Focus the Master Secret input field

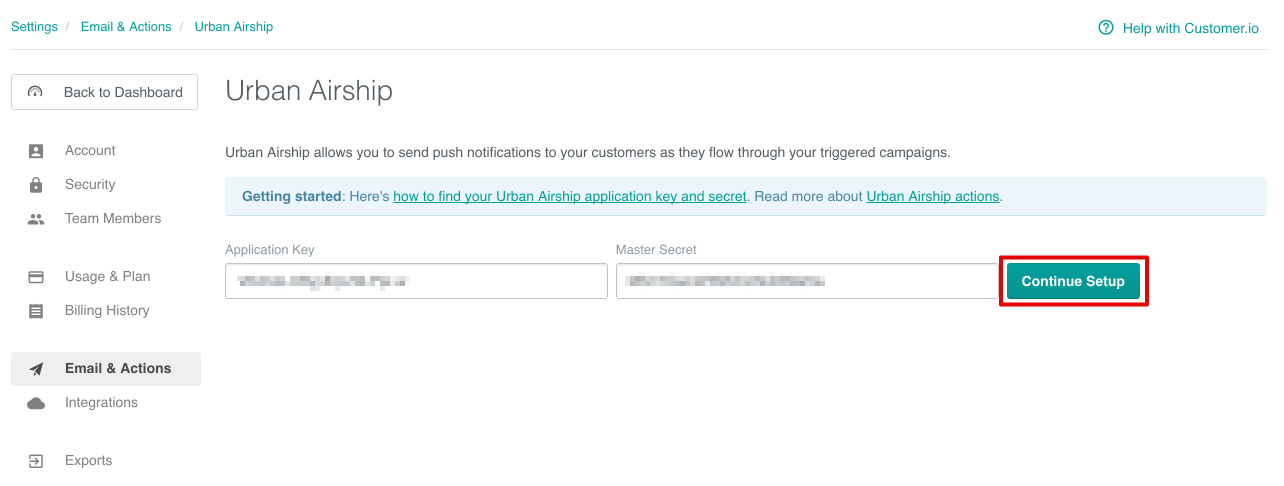(806, 281)
